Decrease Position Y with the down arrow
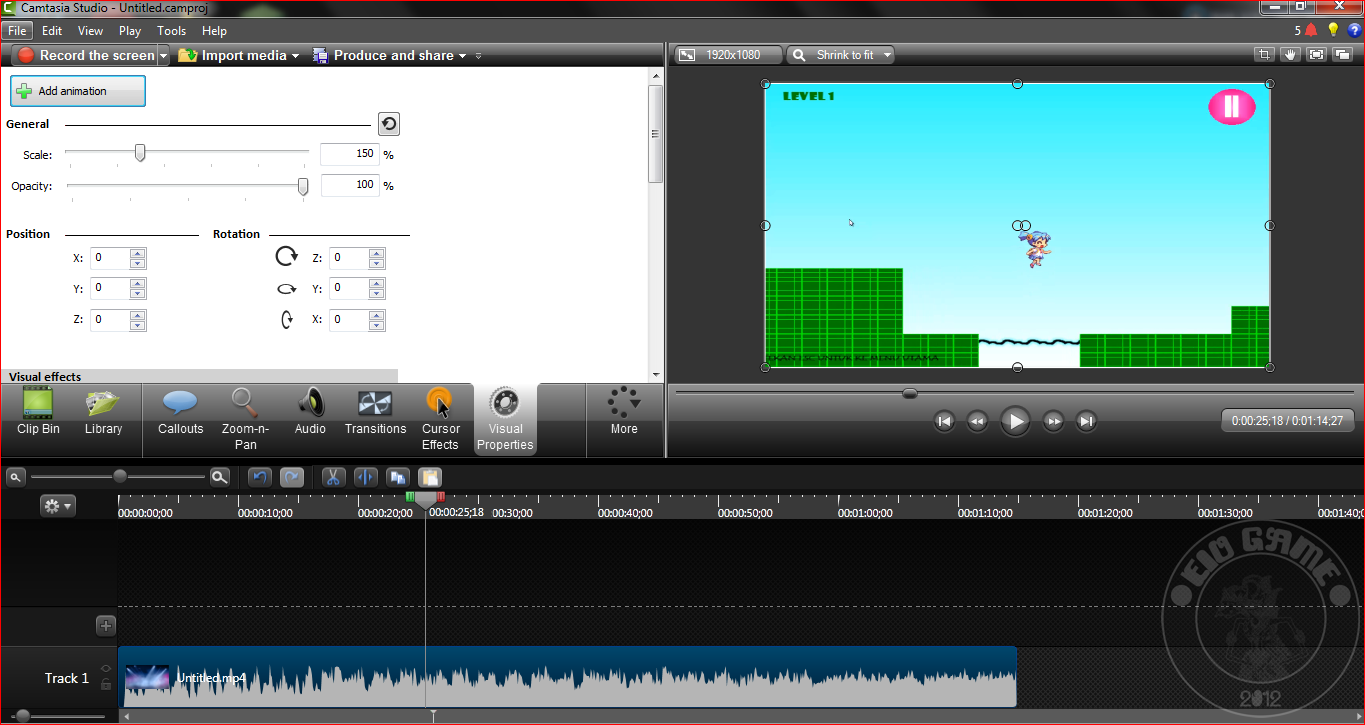The width and height of the screenshot is (1365, 725). coord(138,294)
